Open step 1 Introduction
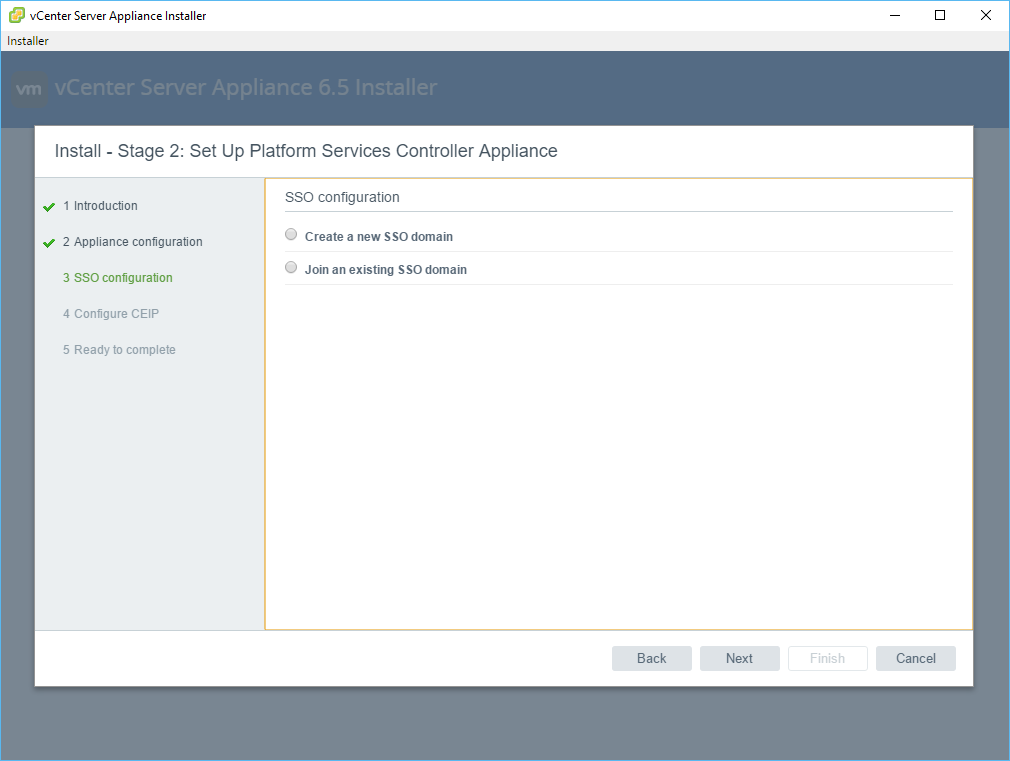1010x761 pixels. [x=105, y=206]
